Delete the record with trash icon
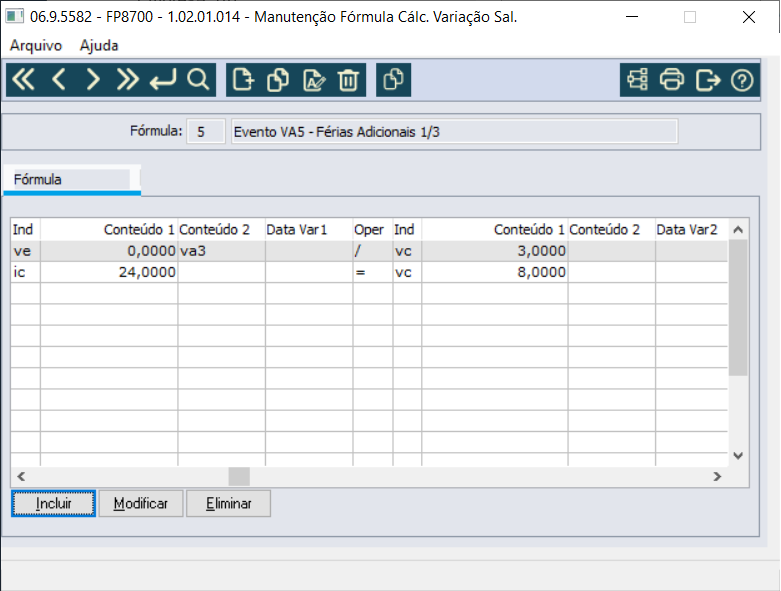 pos(348,80)
